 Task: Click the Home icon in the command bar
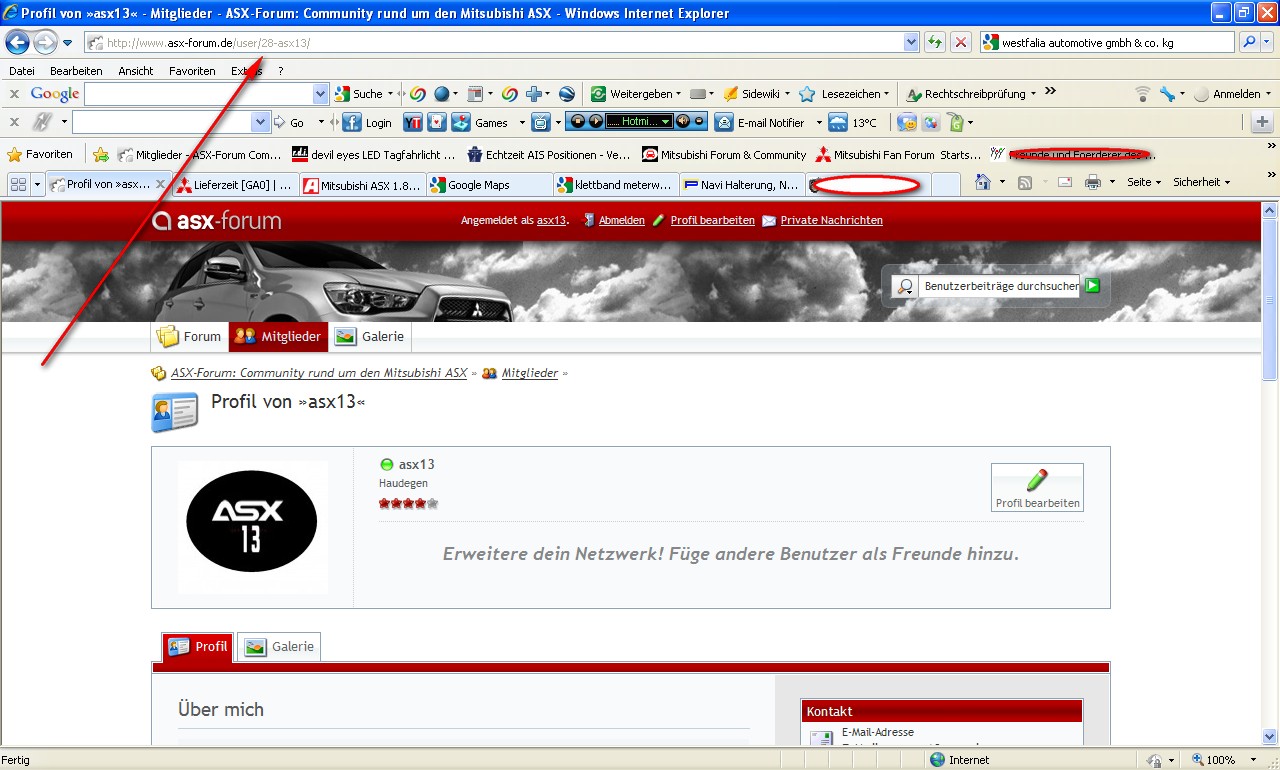(x=983, y=182)
